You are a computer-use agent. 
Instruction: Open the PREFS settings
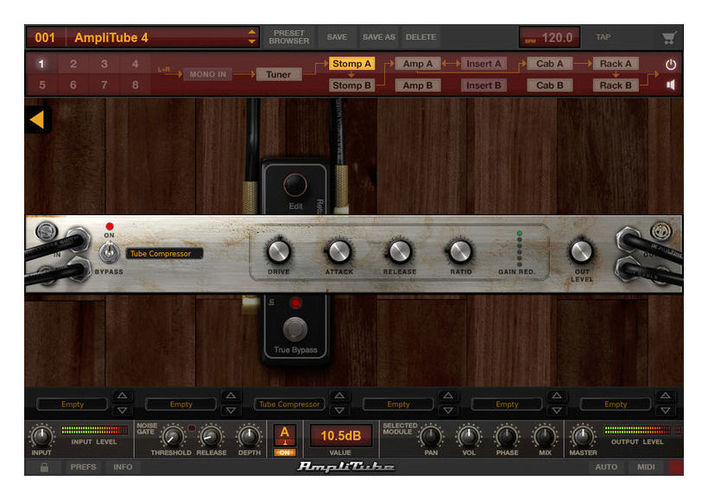[83, 467]
